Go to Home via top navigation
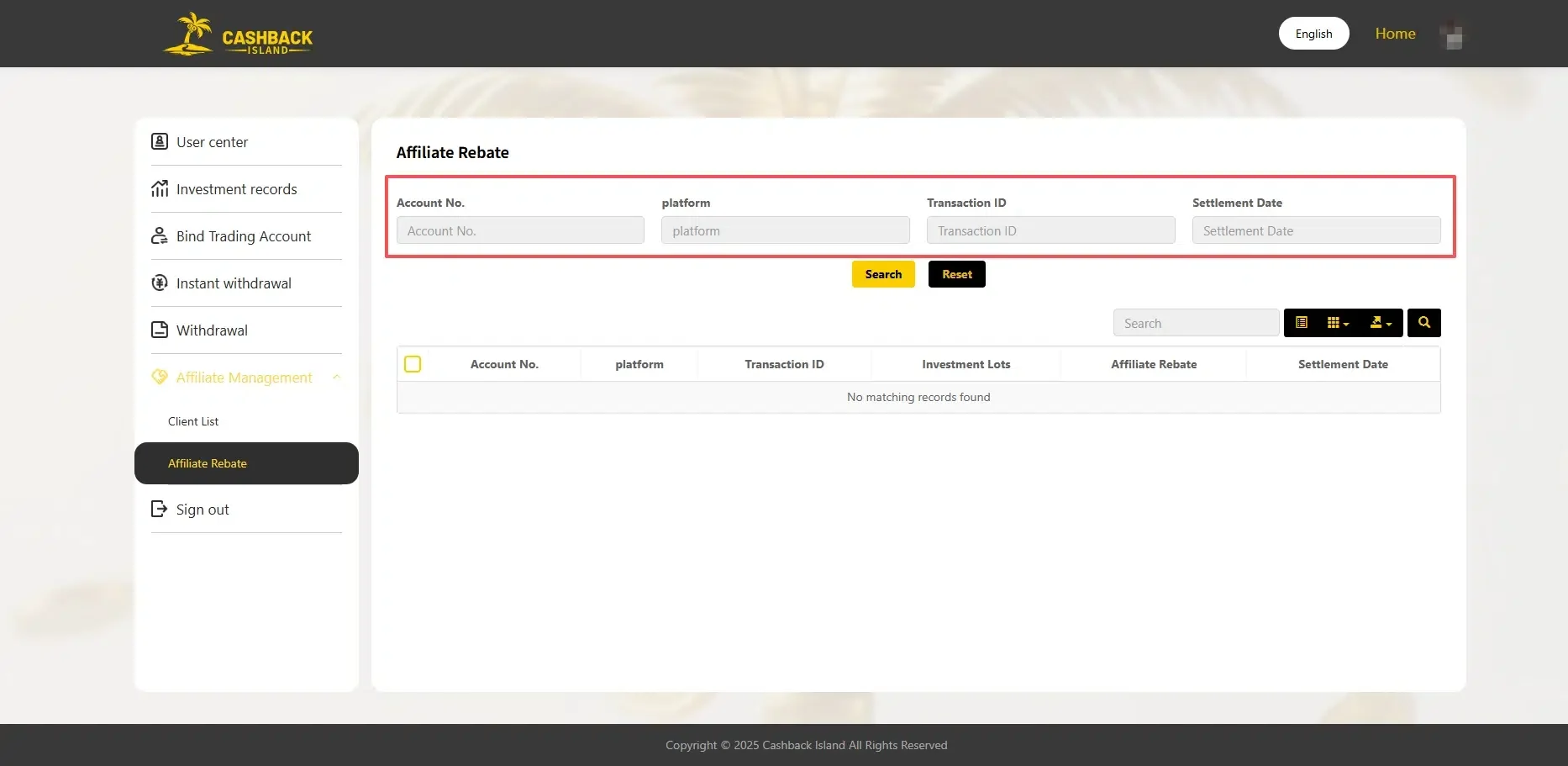 click(1395, 33)
